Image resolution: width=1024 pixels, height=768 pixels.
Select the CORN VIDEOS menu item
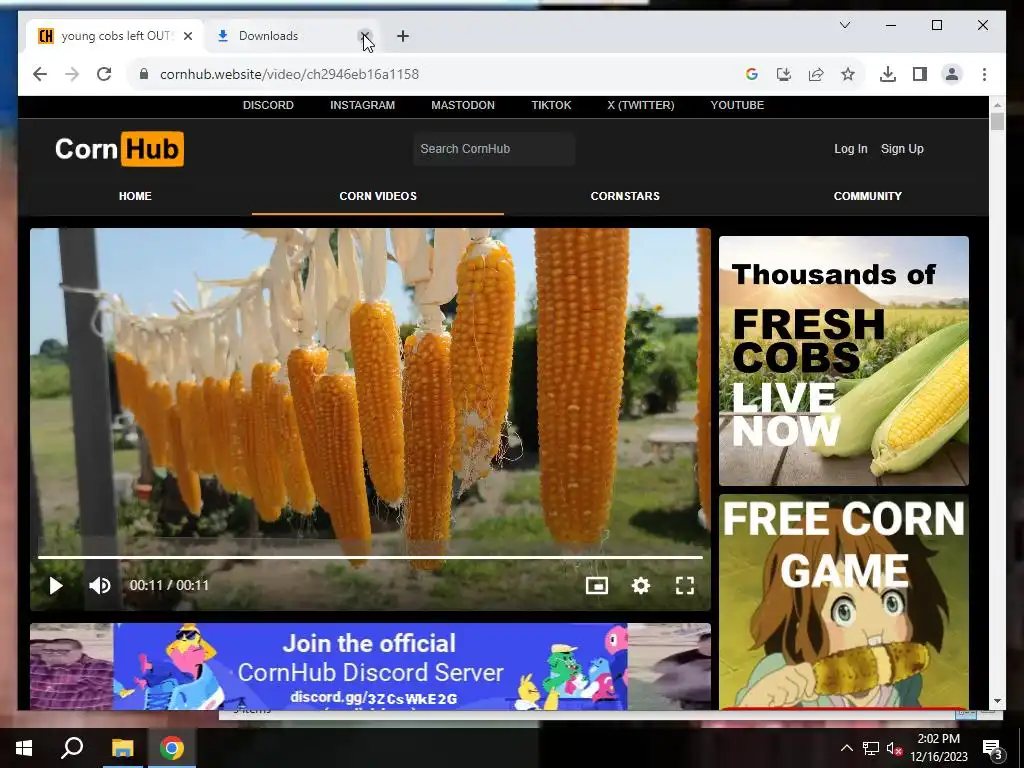(x=378, y=196)
